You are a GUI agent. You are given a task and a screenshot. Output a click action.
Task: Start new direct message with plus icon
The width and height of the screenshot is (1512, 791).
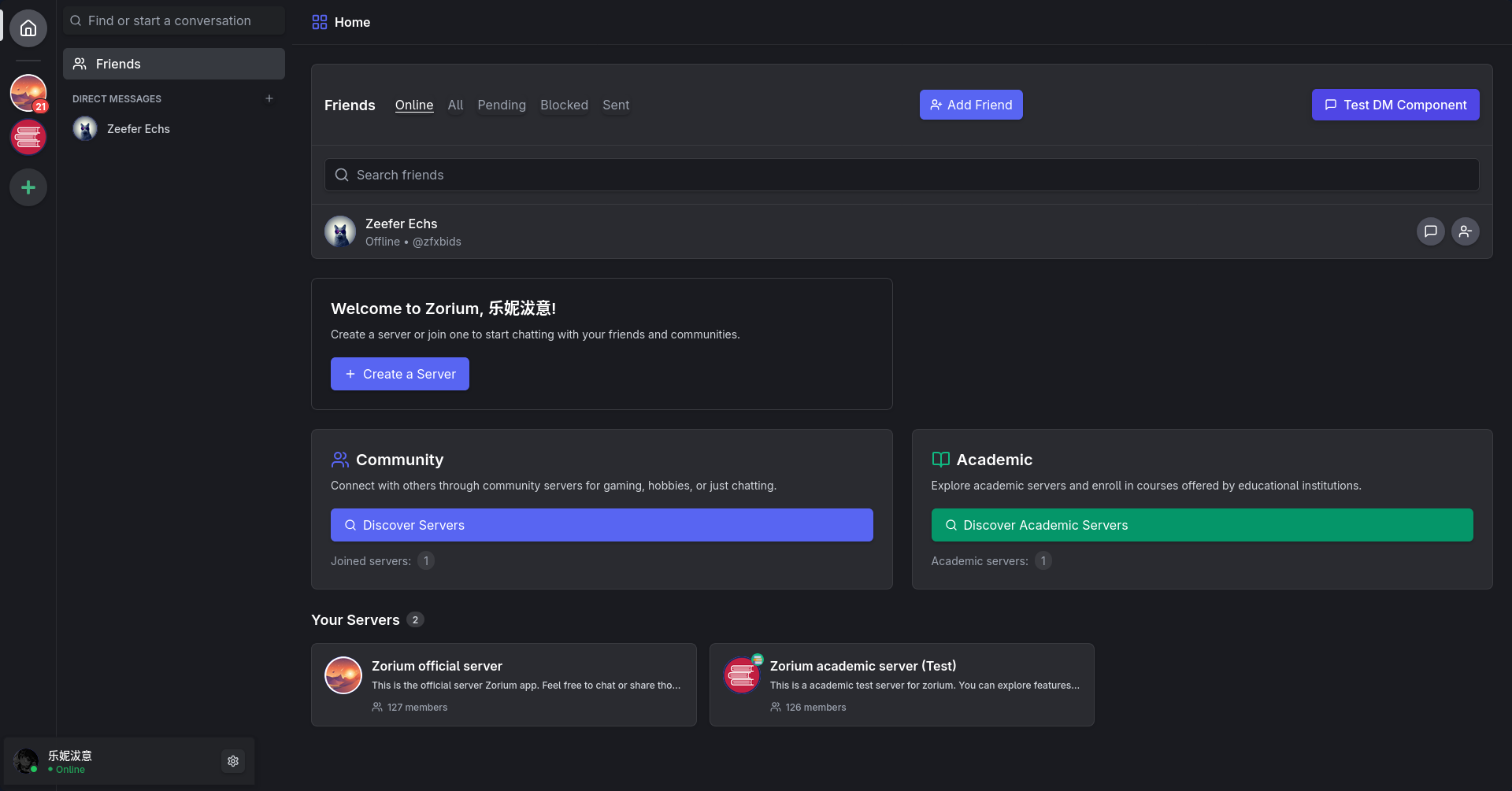tap(269, 98)
